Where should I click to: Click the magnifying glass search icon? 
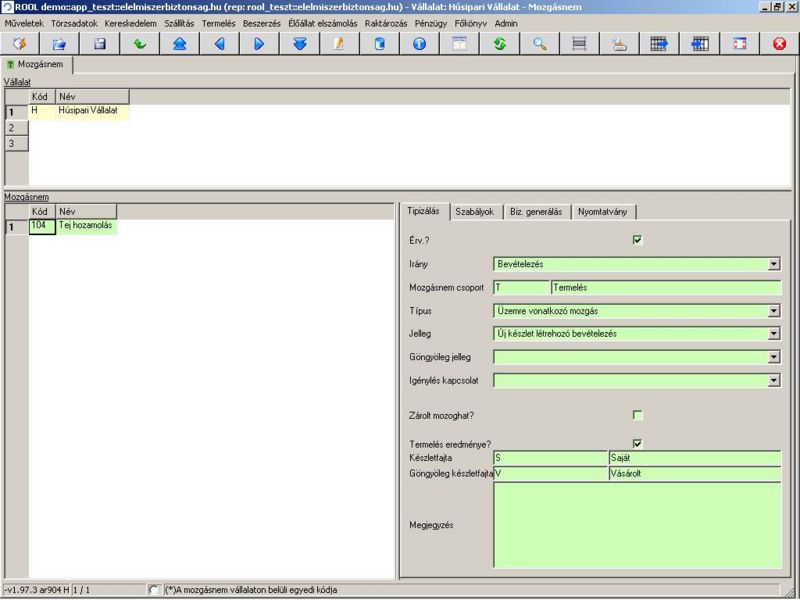point(539,44)
